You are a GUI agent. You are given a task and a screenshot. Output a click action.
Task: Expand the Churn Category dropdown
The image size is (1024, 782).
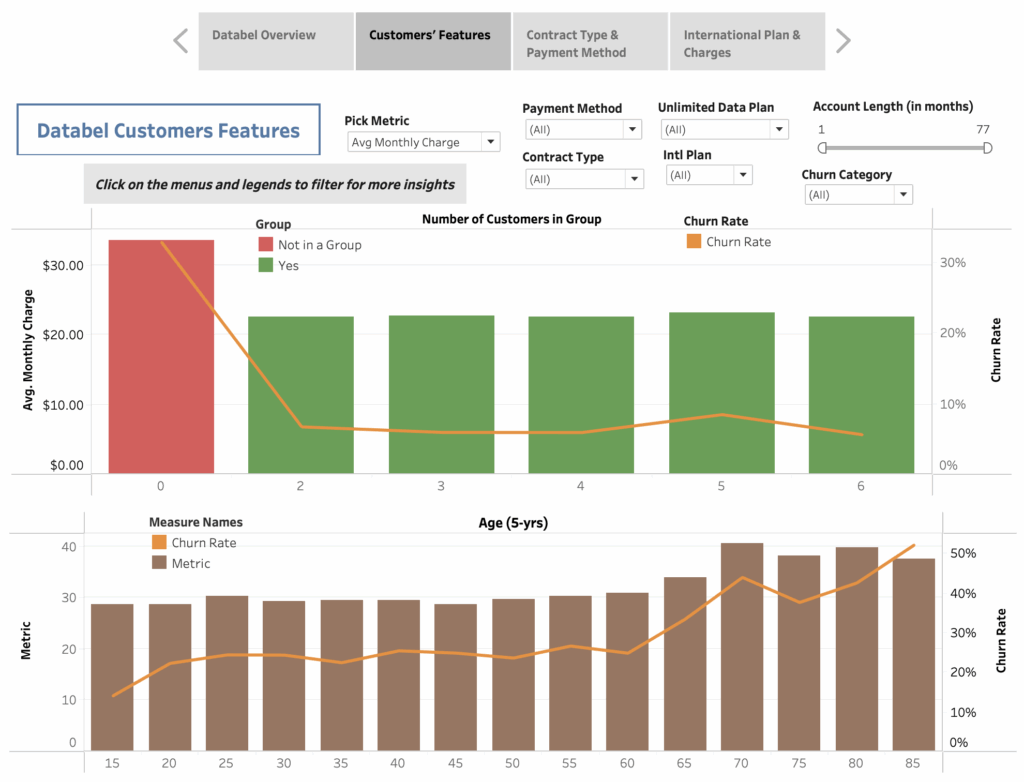pyautogui.click(x=902, y=195)
